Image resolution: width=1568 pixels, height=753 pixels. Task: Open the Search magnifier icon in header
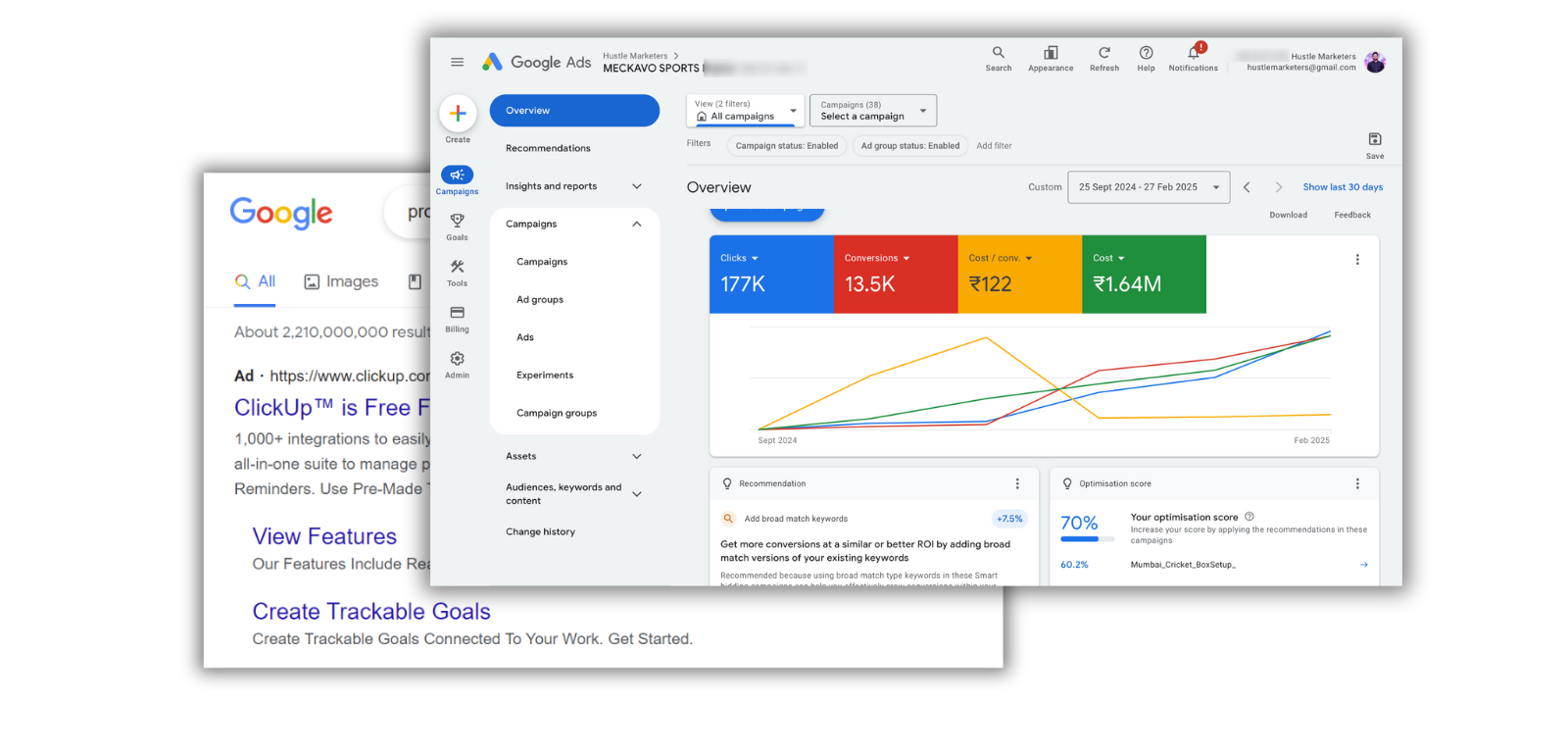click(998, 53)
